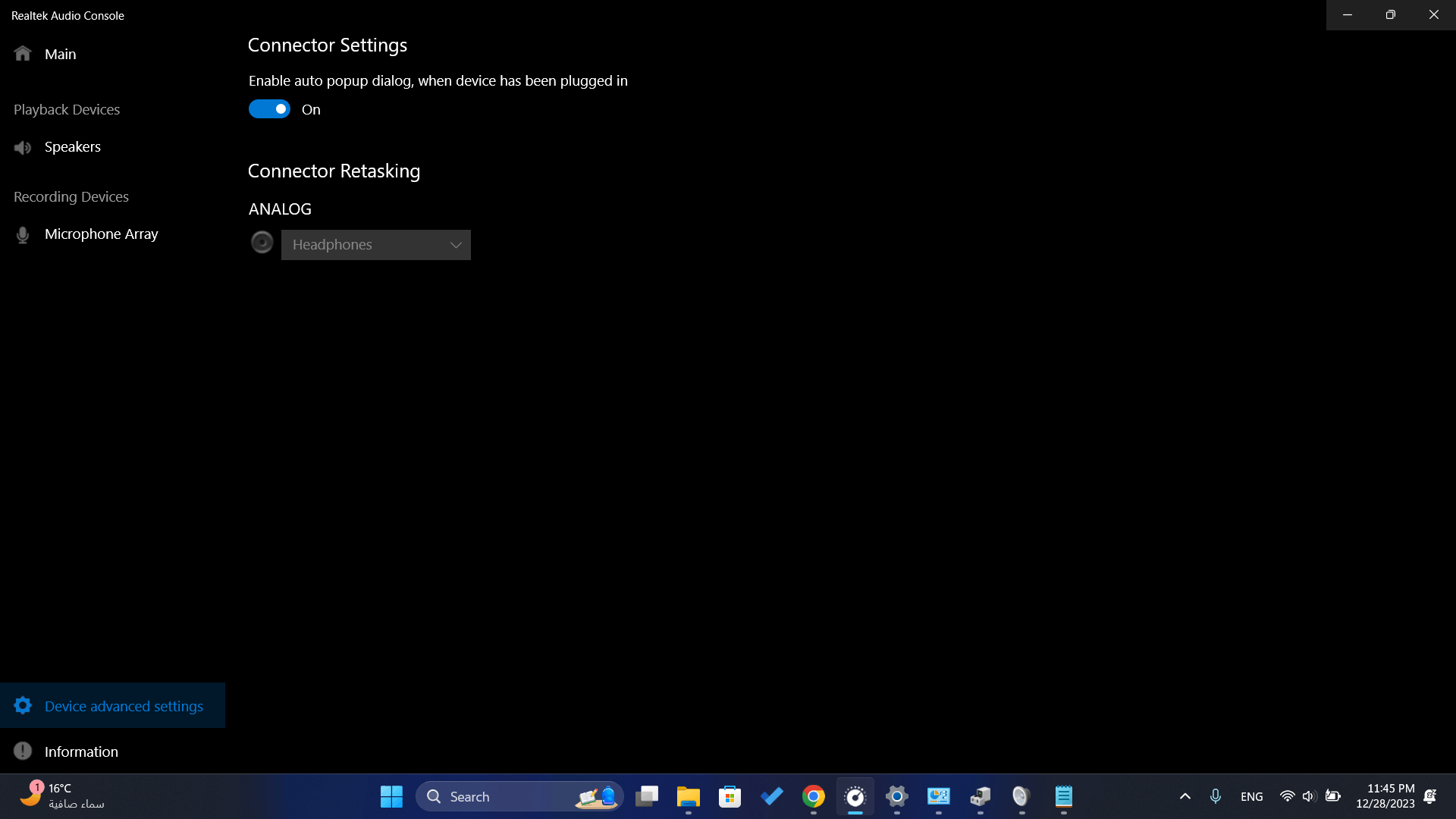Image resolution: width=1456 pixels, height=819 pixels.
Task: Expand the Headphones retasking dropdown
Action: tap(376, 245)
